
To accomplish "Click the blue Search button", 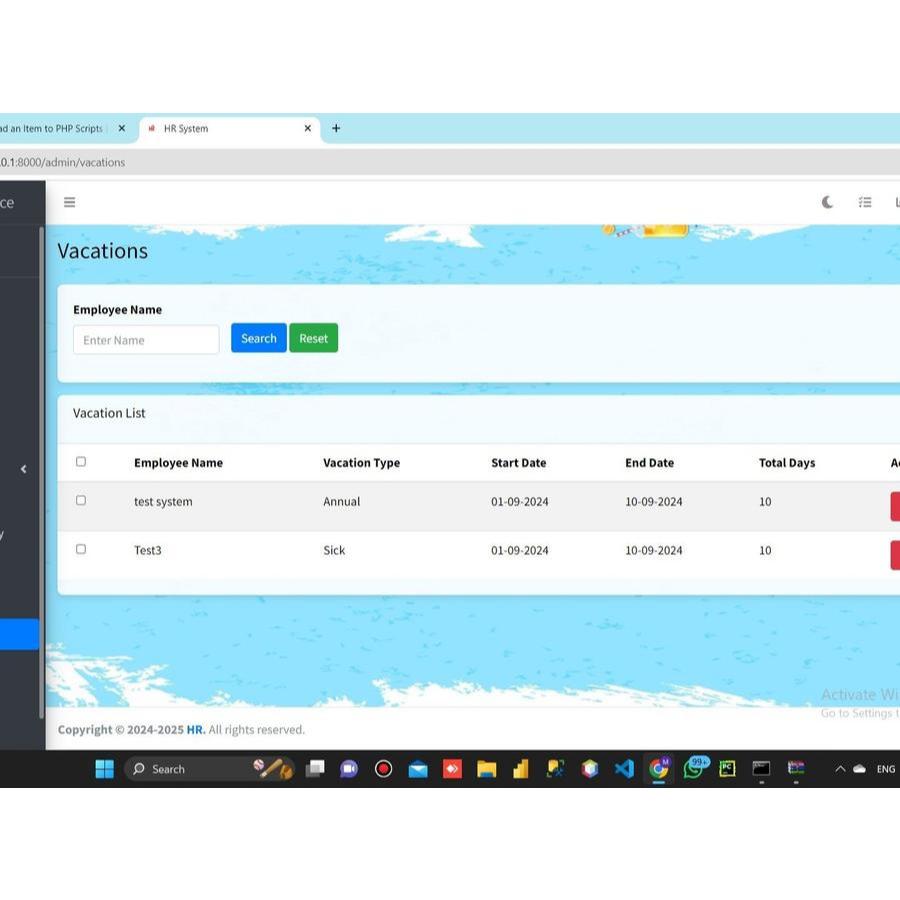I will 258,338.
